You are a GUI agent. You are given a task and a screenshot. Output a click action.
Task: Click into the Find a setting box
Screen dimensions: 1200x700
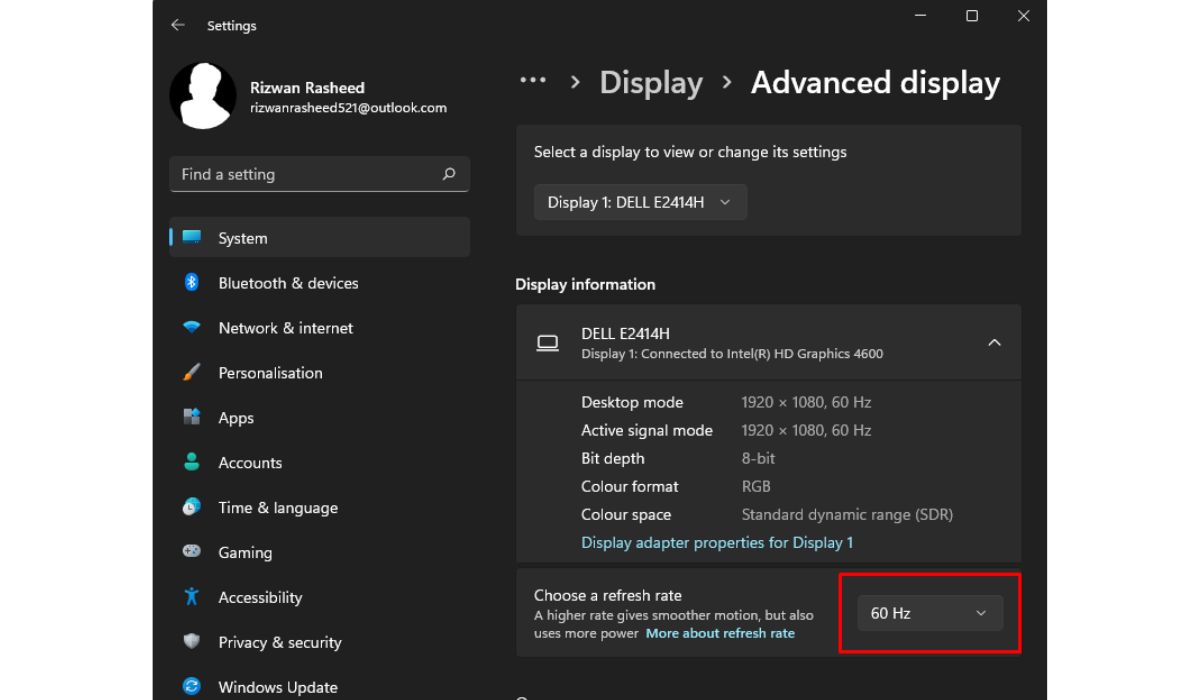tap(320, 174)
